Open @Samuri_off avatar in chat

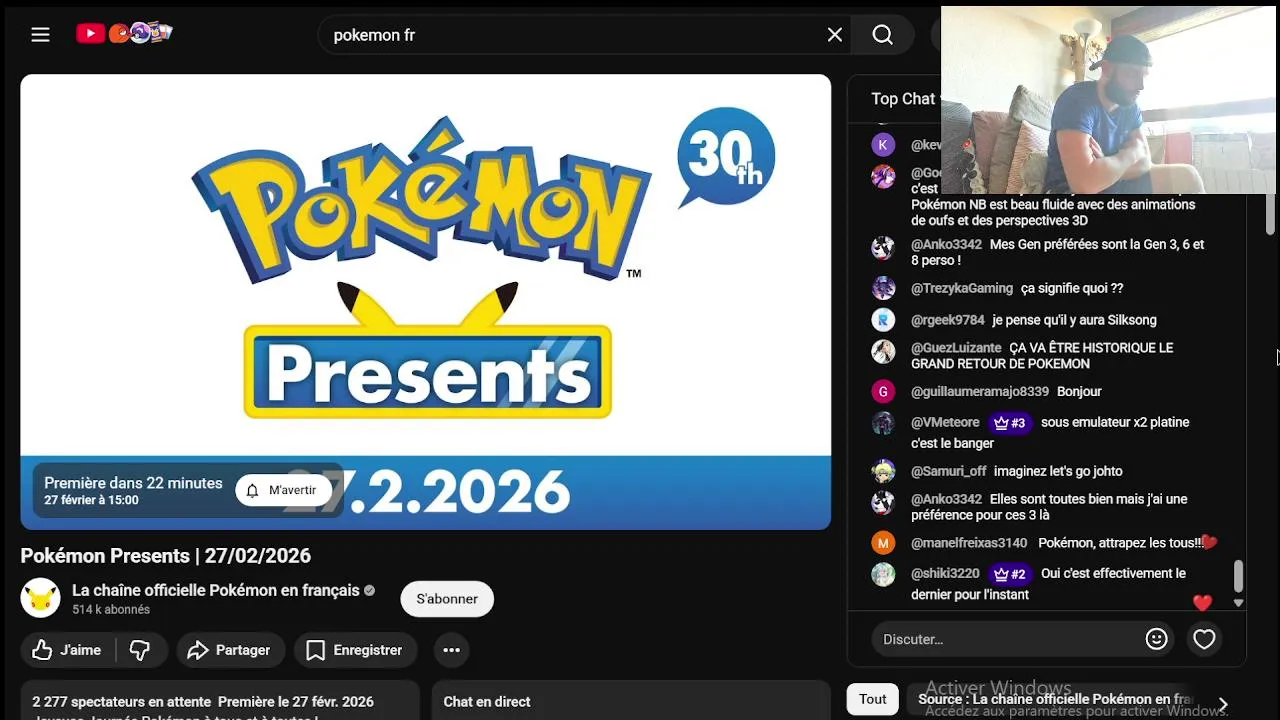coord(883,471)
